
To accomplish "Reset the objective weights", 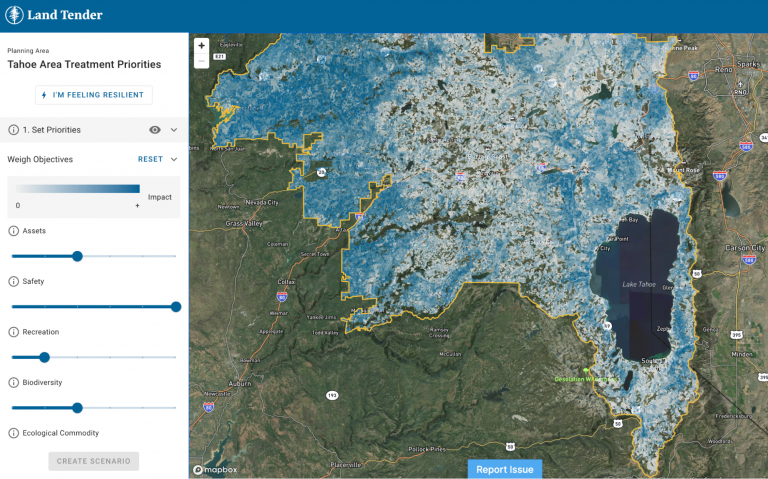I will tap(150, 159).
